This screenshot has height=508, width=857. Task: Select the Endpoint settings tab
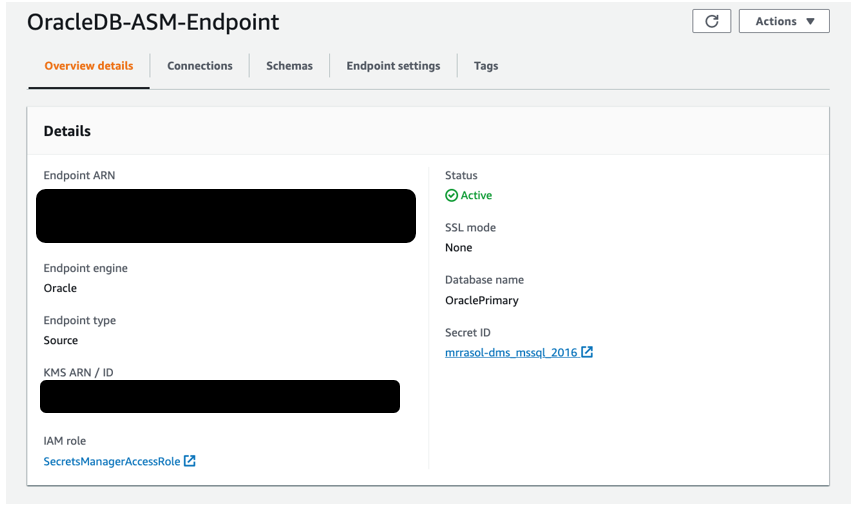(393, 66)
